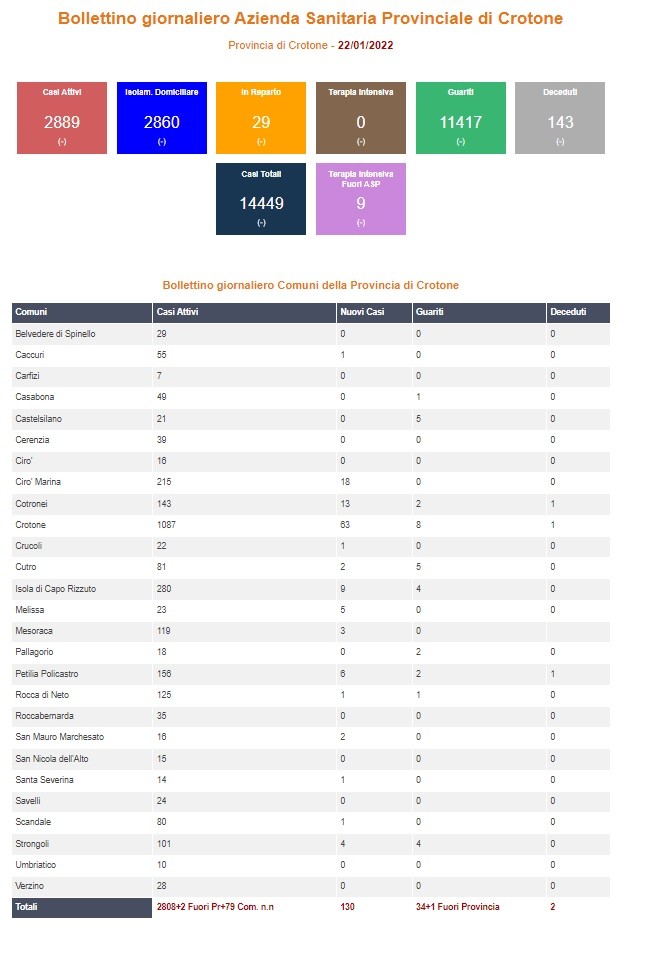Select the blue Isolam. Domiciliare card

tap(162, 118)
